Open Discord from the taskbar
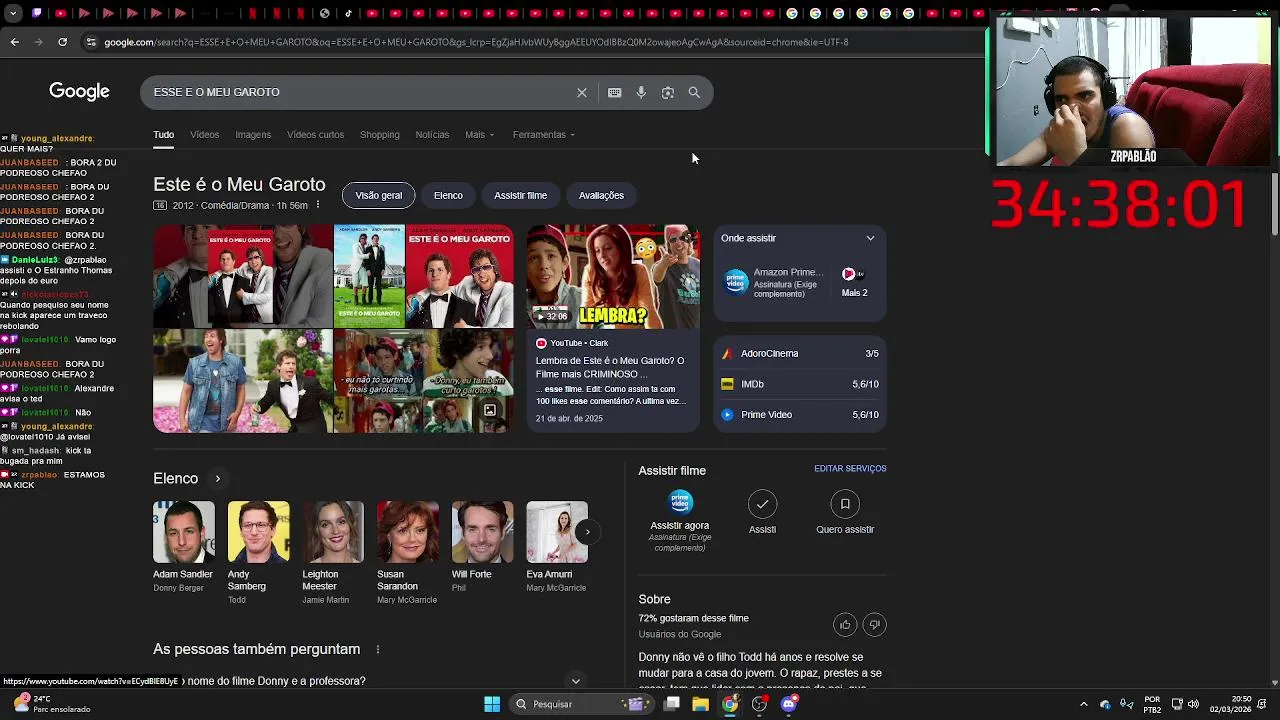The height and width of the screenshot is (720, 1280). coord(789,704)
